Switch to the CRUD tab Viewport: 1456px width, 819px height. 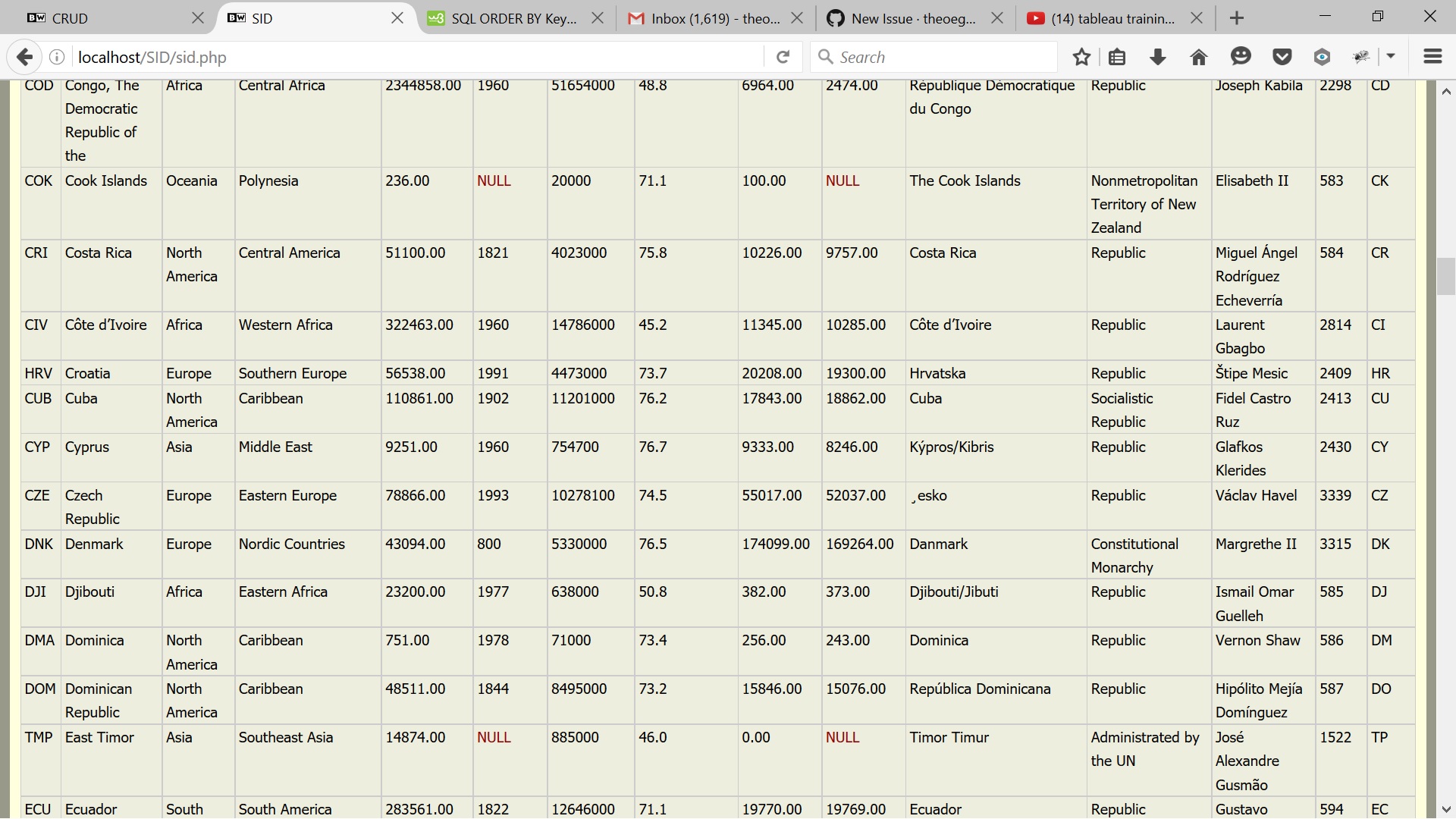(x=106, y=18)
